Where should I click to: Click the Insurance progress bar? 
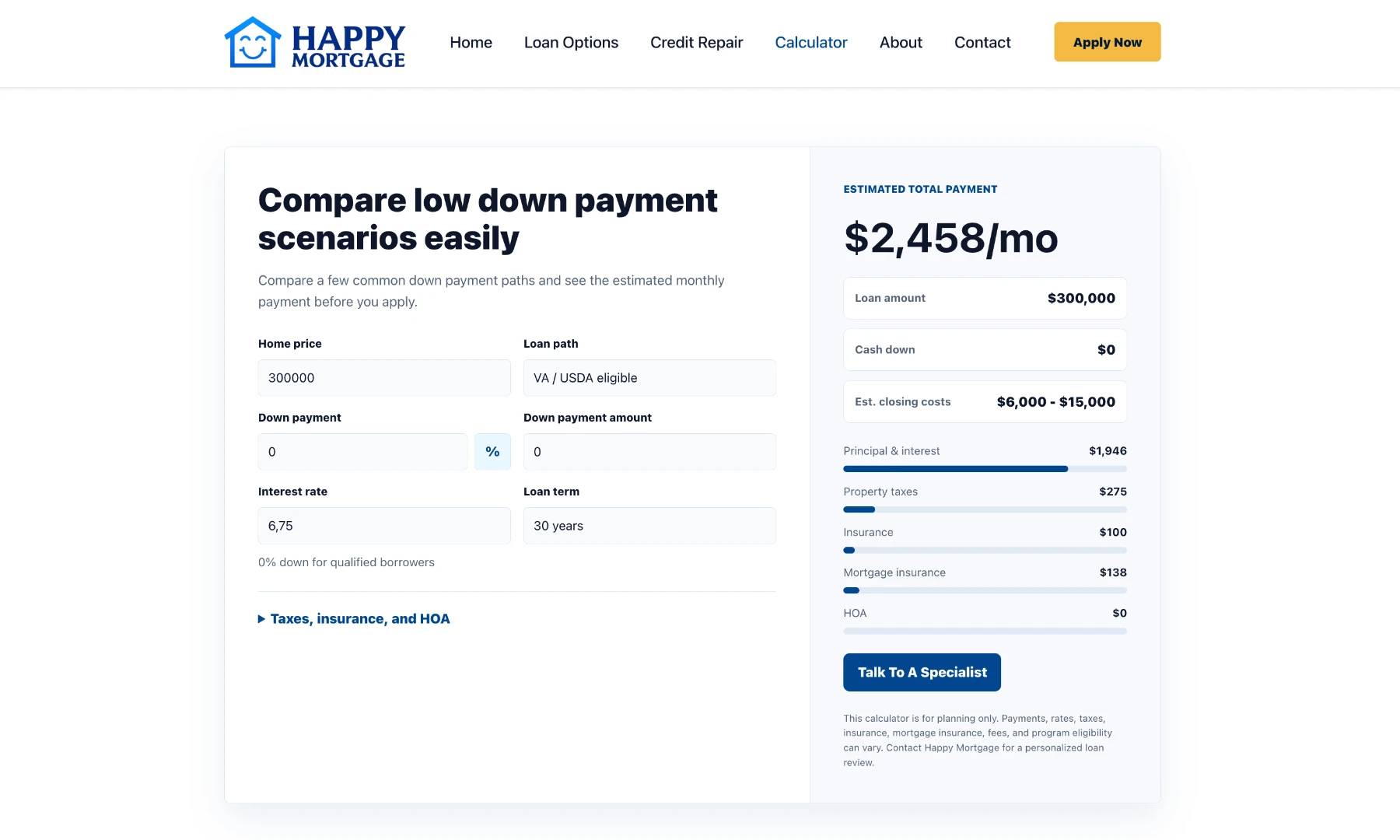pos(985,550)
